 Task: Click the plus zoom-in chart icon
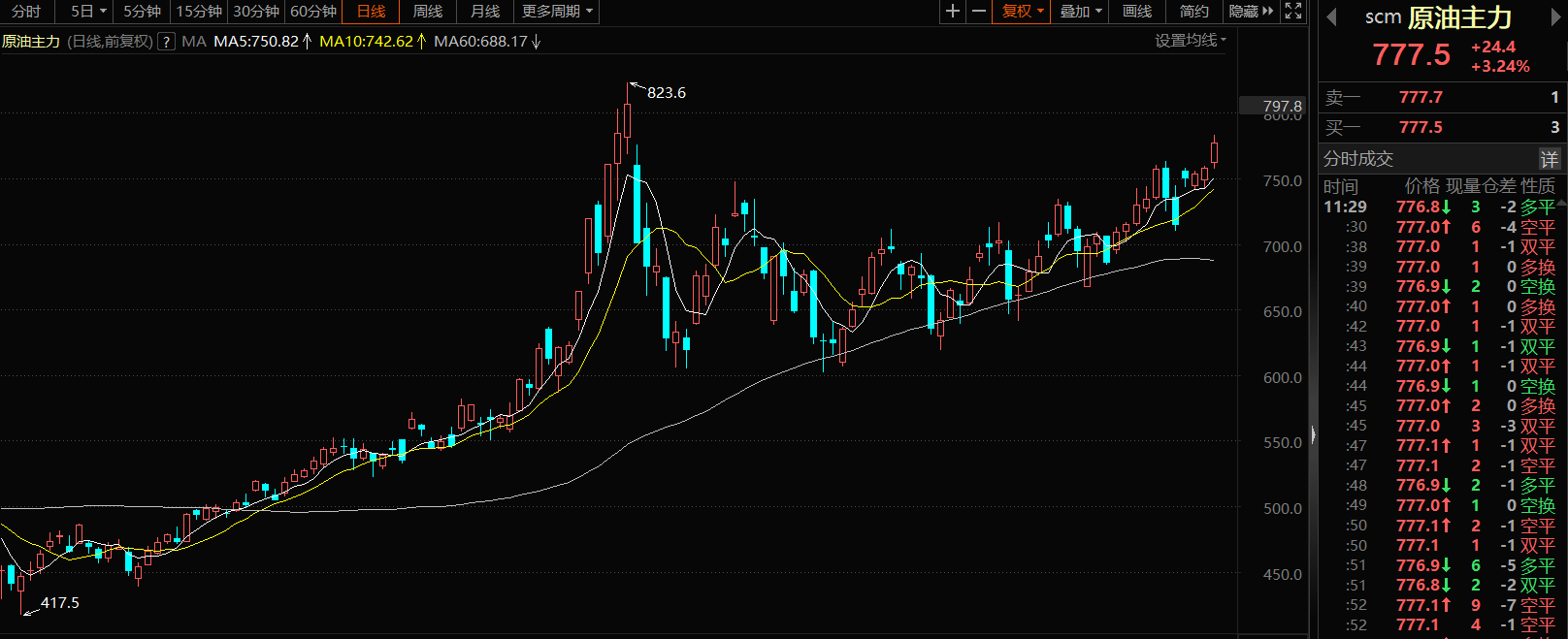[x=953, y=12]
